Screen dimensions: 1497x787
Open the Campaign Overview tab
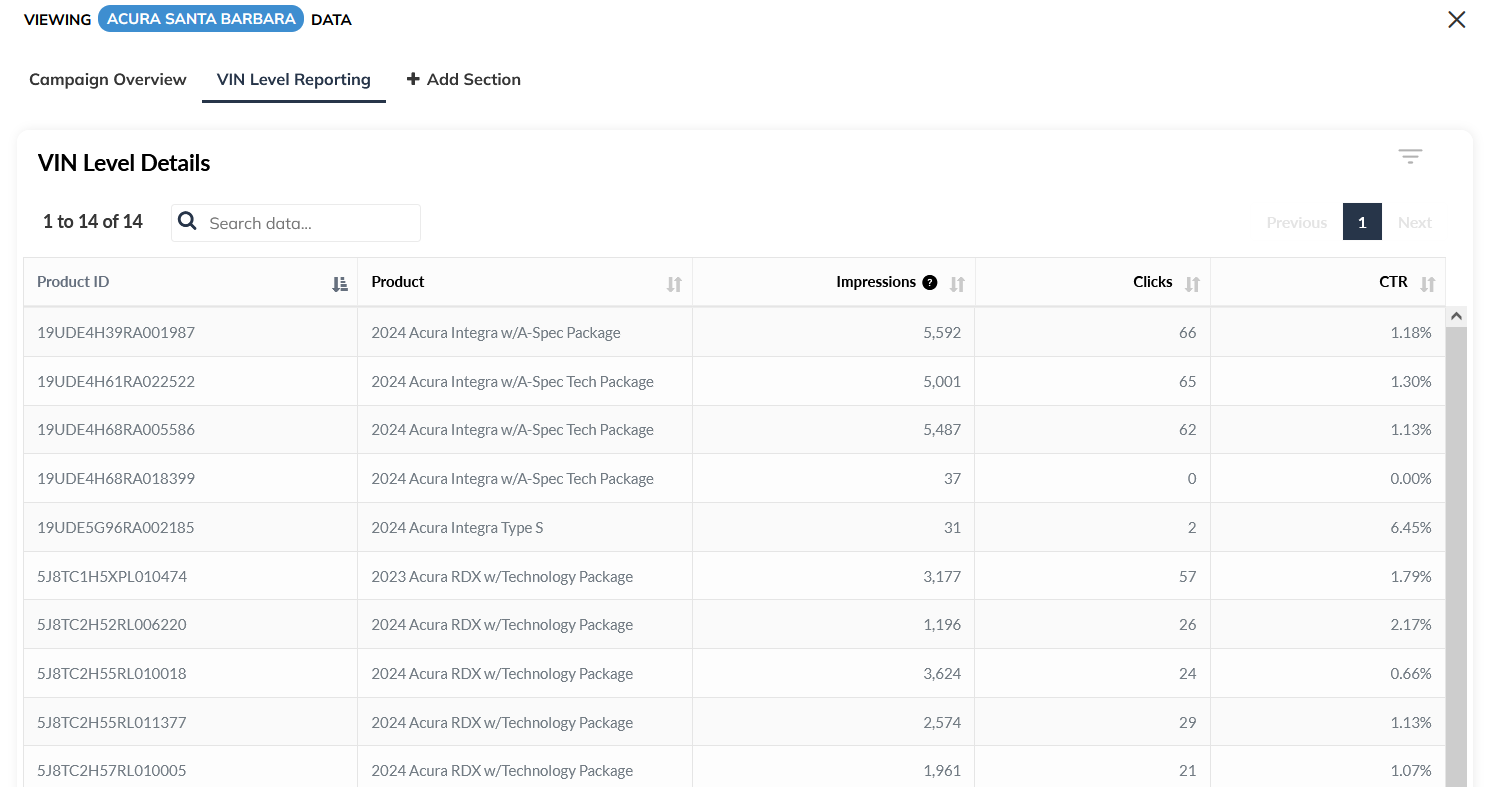tap(108, 80)
